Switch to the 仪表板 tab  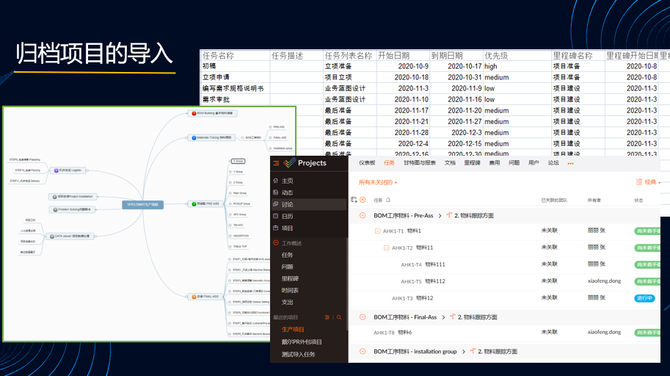point(367,163)
